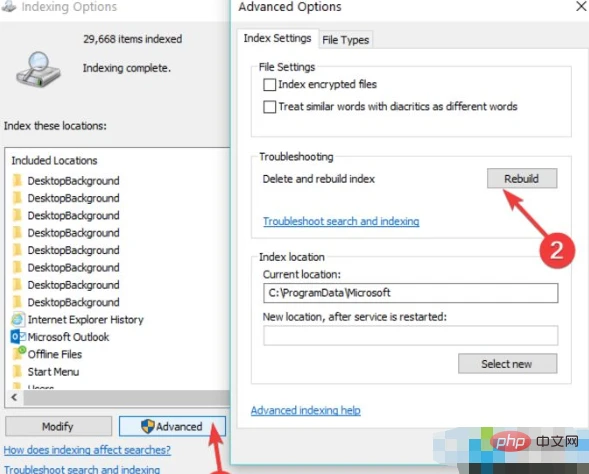589x474 pixels.
Task: Click the Indexing Options title bar icon
Action: [9, 6]
